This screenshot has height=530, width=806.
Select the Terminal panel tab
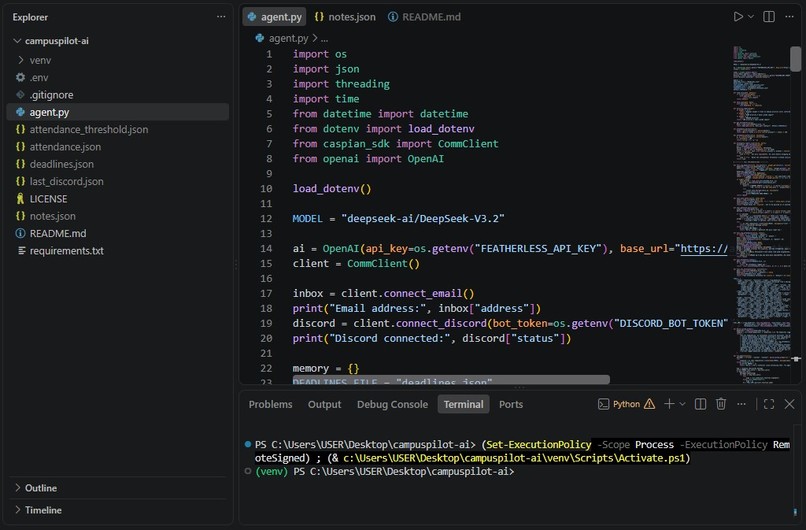(464, 405)
